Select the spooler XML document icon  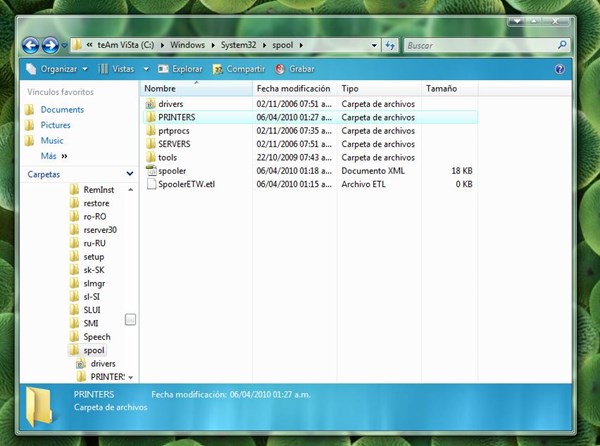click(151, 171)
